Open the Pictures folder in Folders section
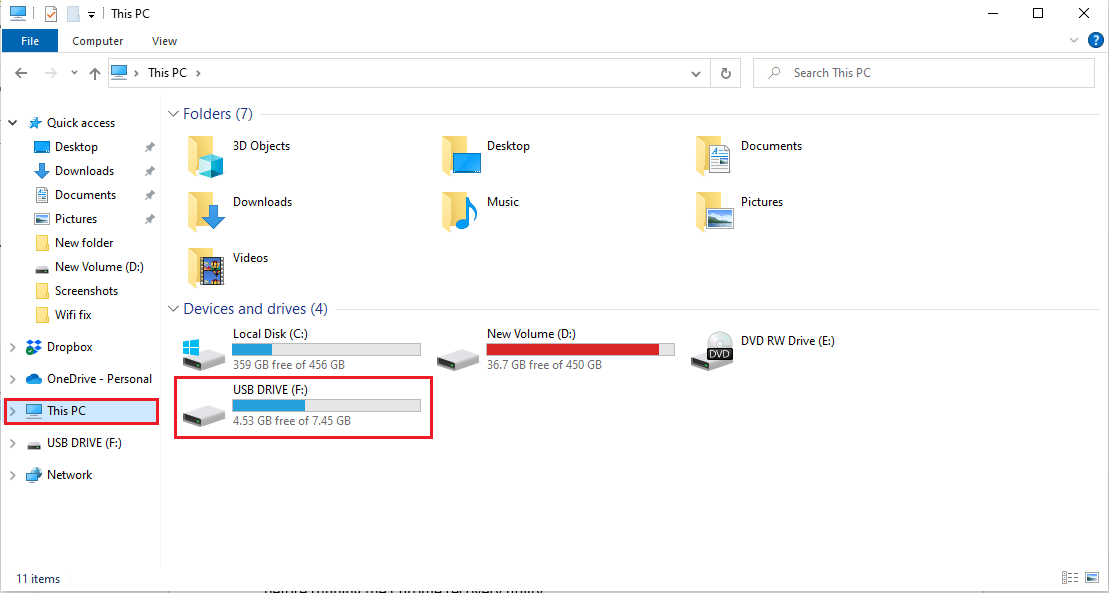The image size is (1109, 593). 715,212
